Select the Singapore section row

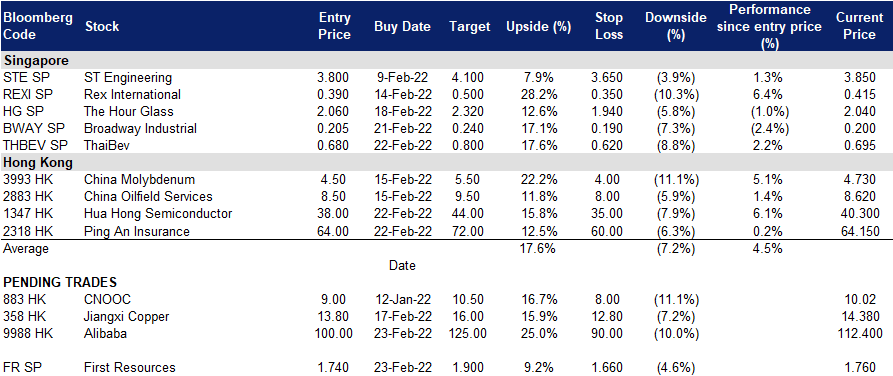click(446, 60)
